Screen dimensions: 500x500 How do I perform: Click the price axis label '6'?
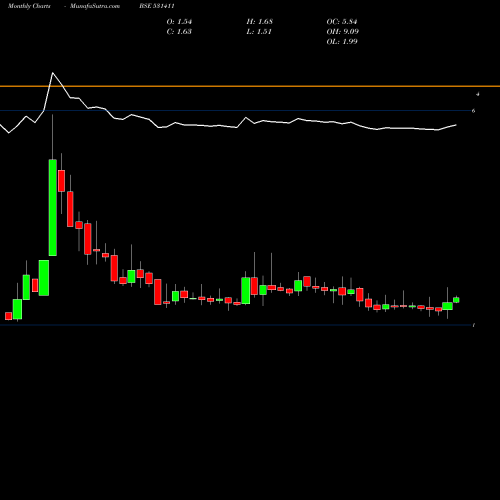pos(473,111)
